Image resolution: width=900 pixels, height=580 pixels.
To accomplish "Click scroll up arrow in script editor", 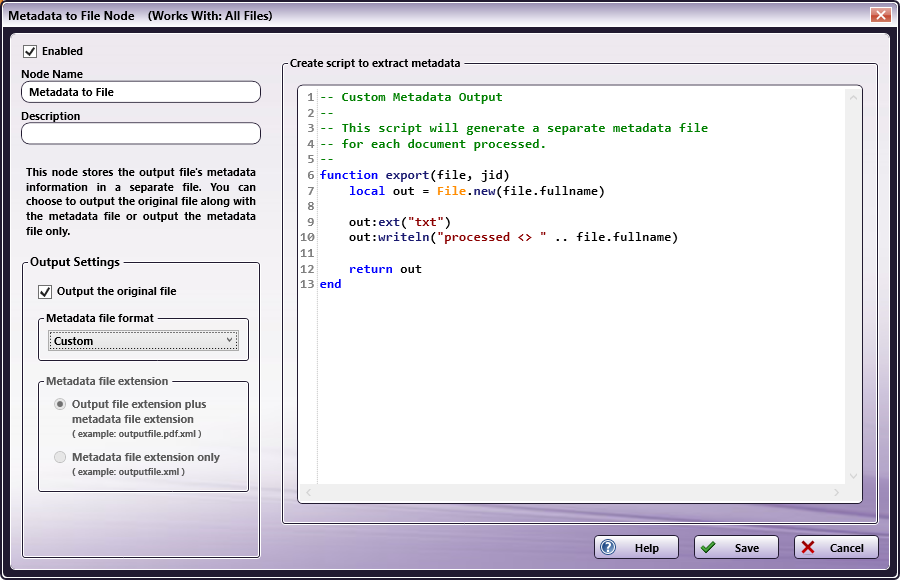I will click(854, 98).
